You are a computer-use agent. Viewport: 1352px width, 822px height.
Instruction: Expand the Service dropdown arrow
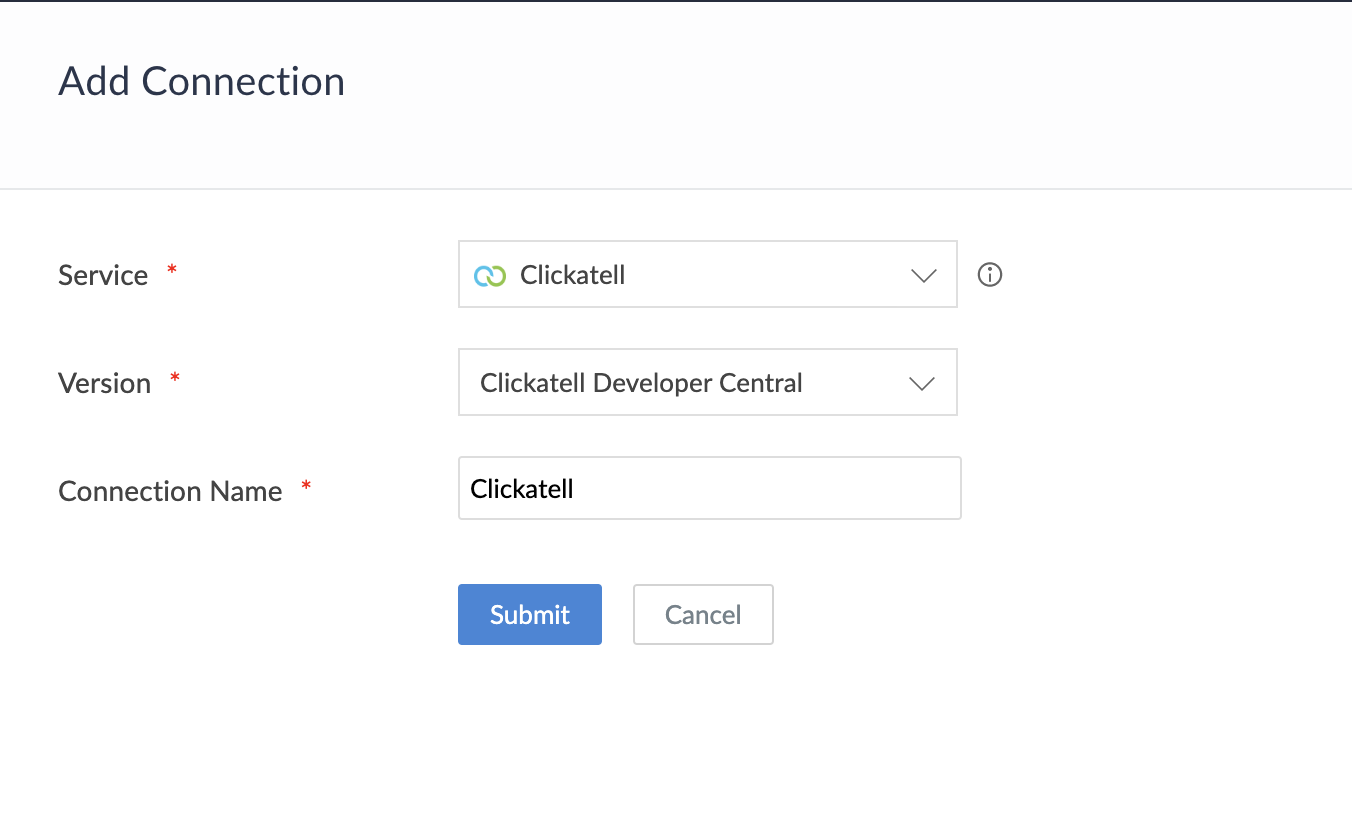(x=923, y=275)
